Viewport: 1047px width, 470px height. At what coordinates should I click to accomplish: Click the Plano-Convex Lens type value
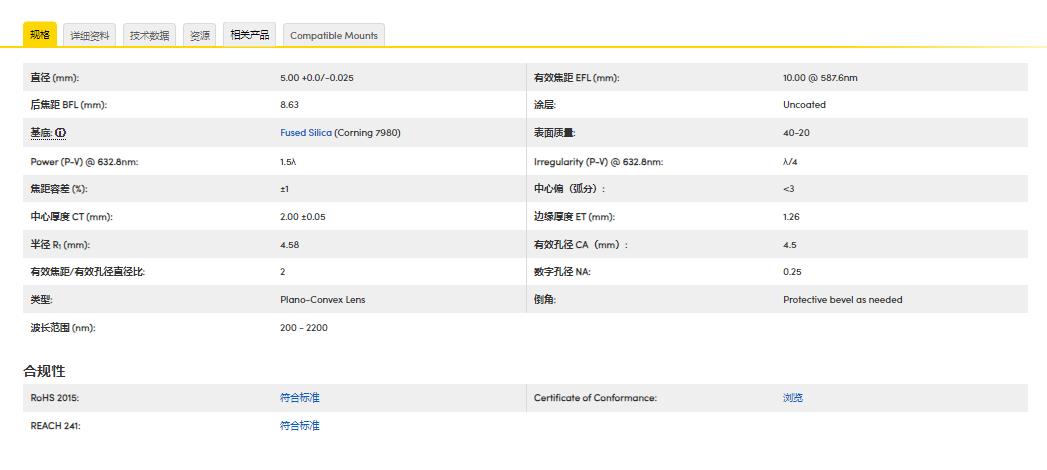323,300
